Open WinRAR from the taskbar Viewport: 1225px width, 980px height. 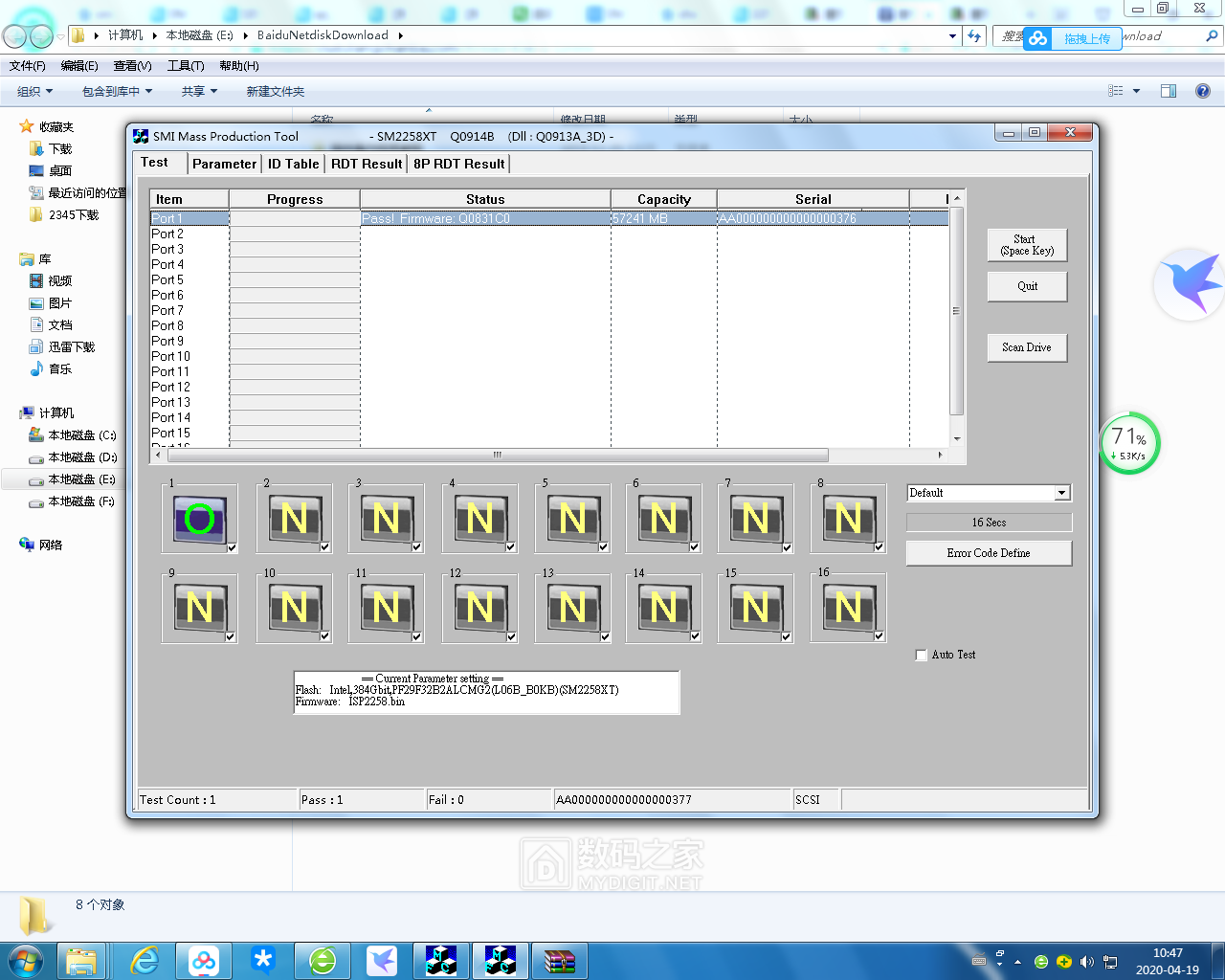(560, 960)
